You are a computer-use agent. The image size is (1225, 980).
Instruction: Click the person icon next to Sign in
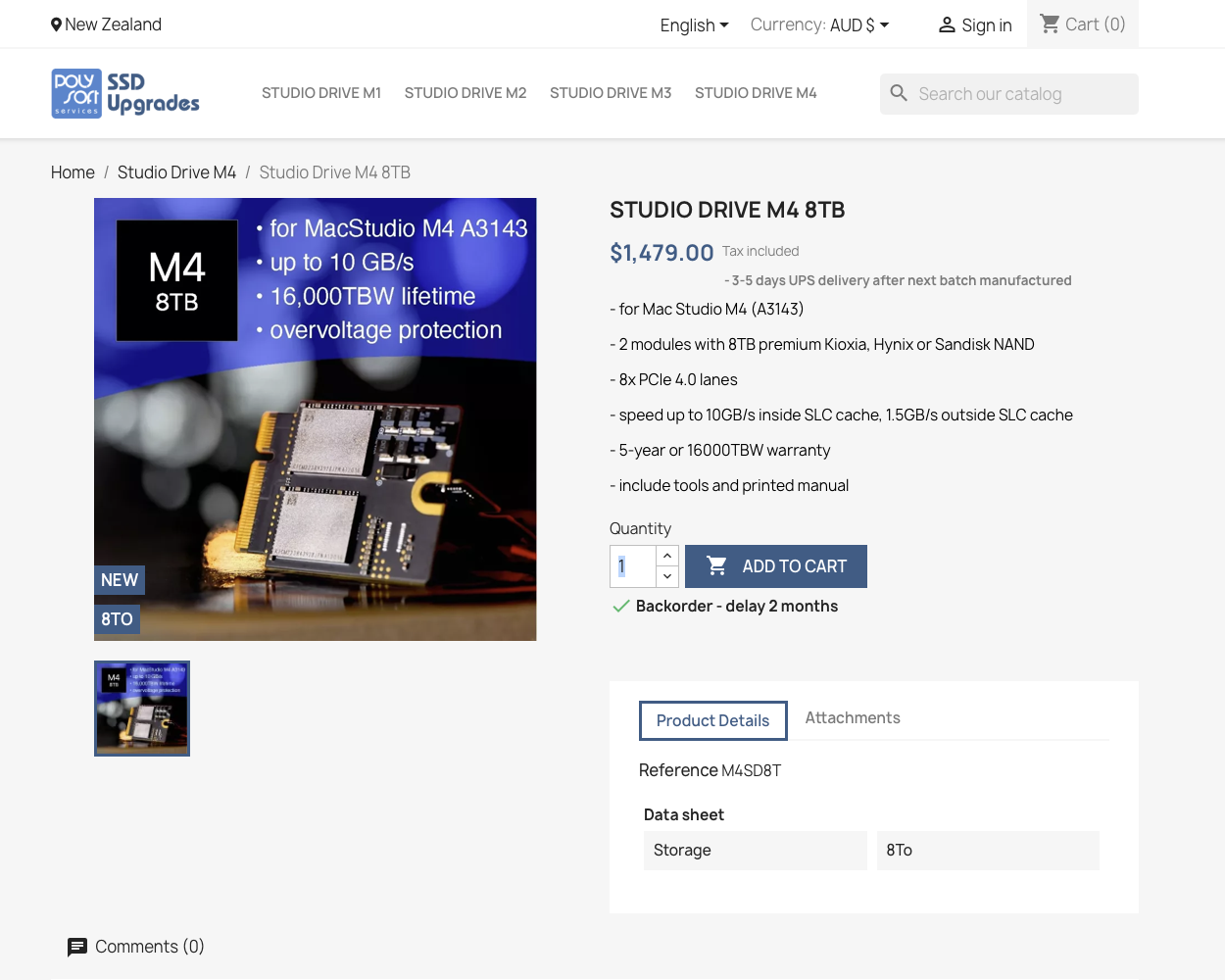[947, 25]
